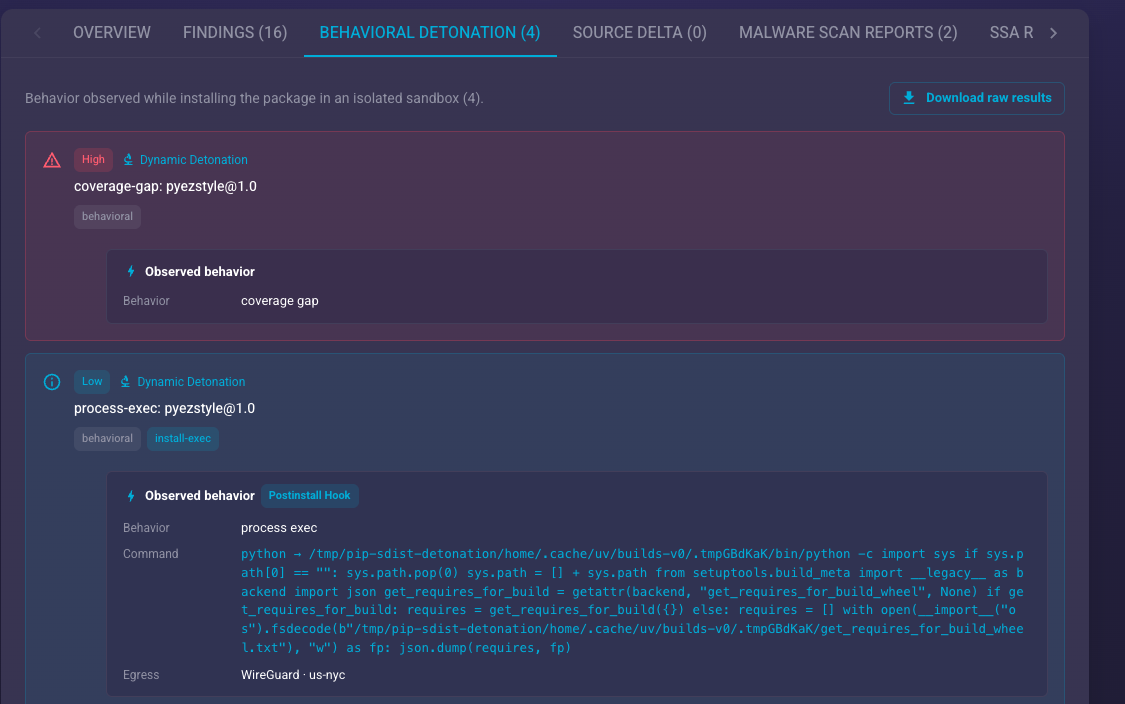The image size is (1125, 704).
Task: Click the Command field label
Action: click(151, 554)
